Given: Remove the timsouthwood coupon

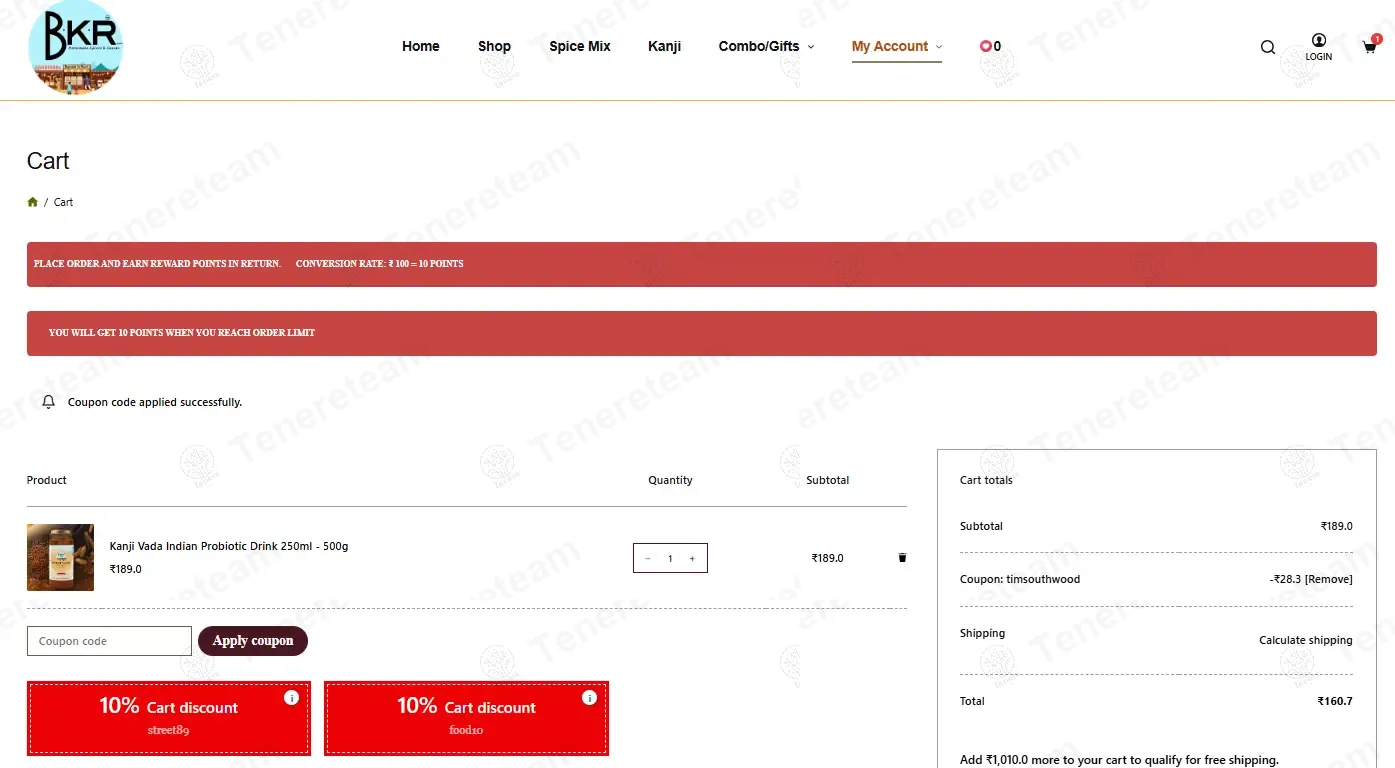Looking at the screenshot, I should coord(1329,579).
